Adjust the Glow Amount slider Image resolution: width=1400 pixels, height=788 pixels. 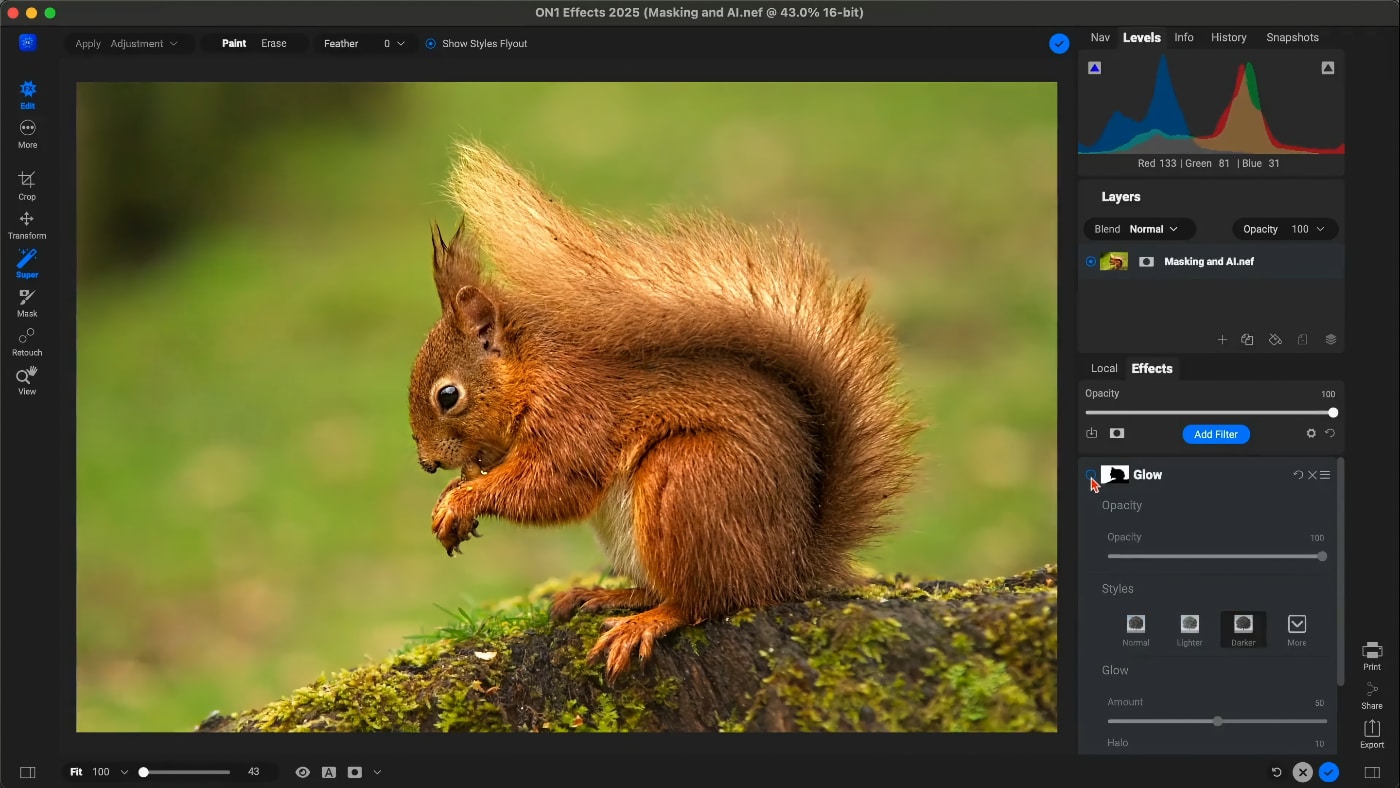click(1217, 721)
